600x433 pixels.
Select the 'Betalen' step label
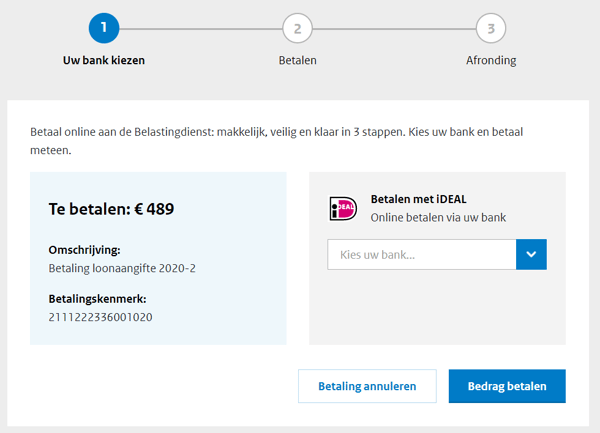pos(297,60)
